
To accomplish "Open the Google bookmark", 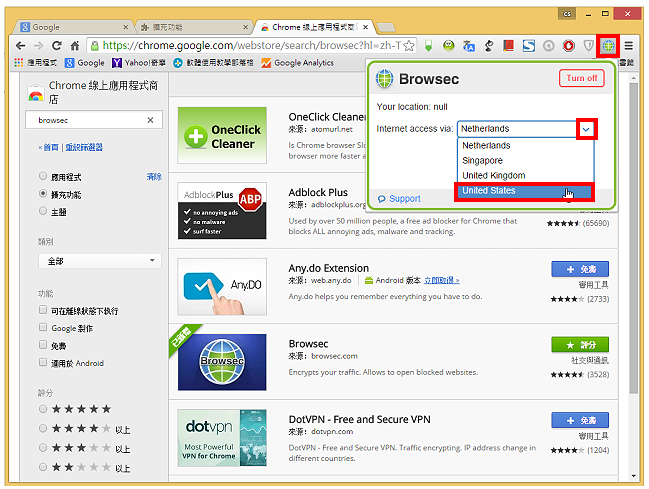I will tap(84, 63).
